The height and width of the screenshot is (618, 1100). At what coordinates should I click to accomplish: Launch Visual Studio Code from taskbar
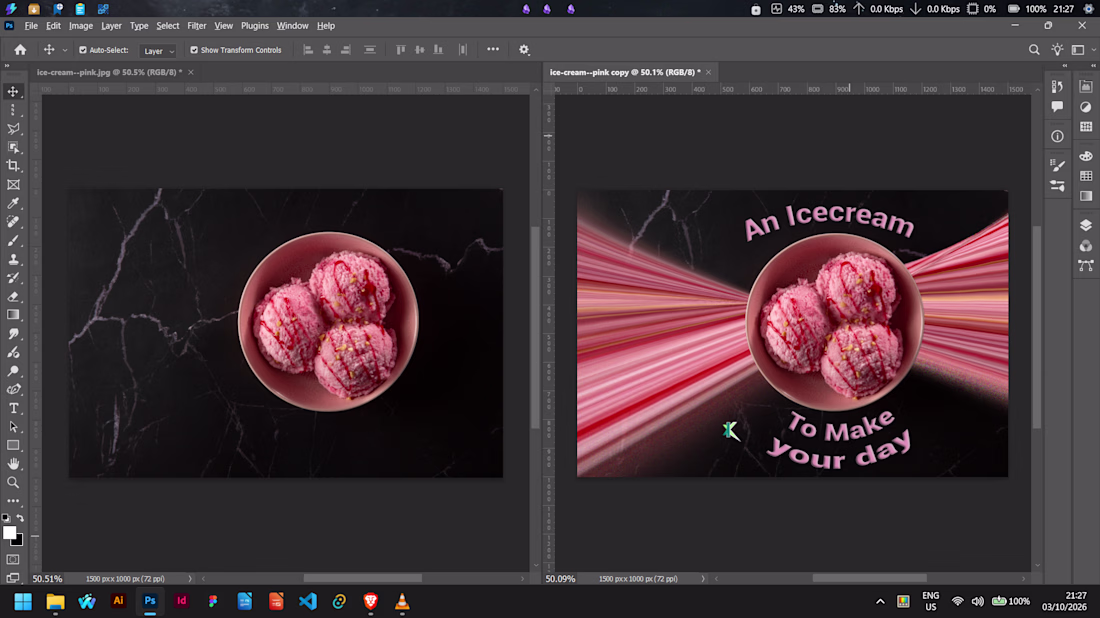click(x=307, y=601)
